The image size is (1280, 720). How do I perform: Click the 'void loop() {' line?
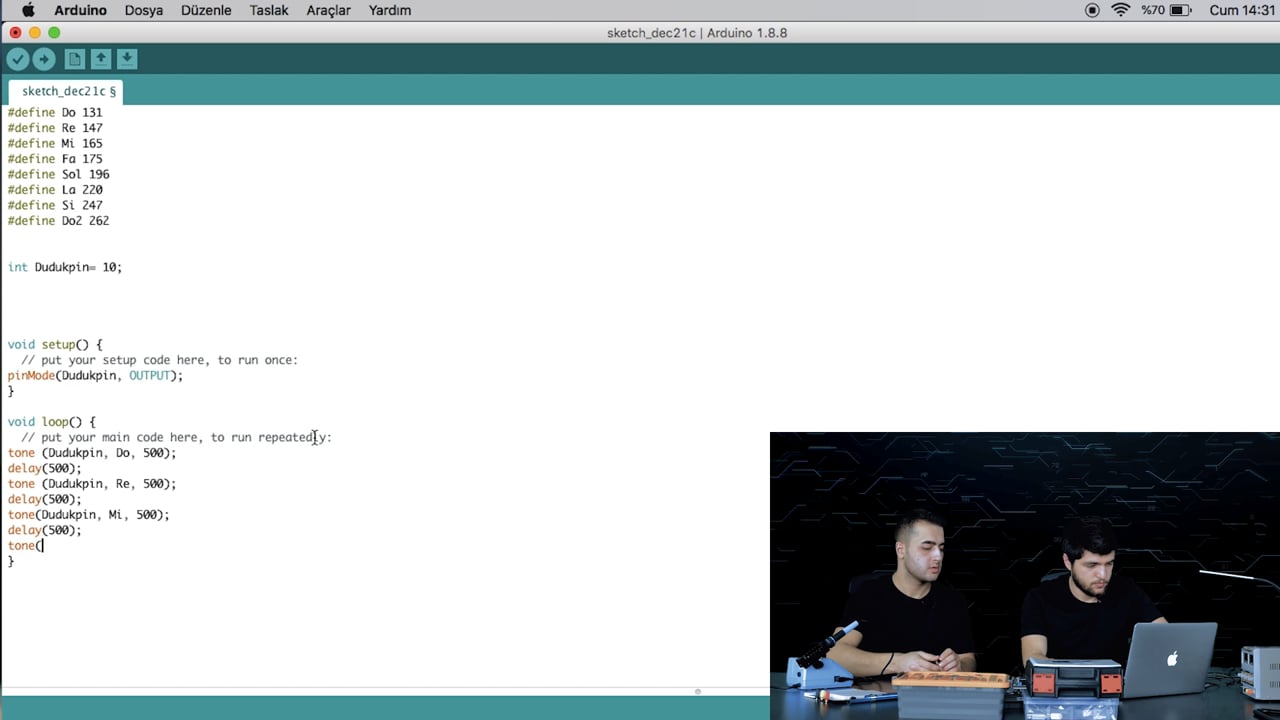(52, 422)
